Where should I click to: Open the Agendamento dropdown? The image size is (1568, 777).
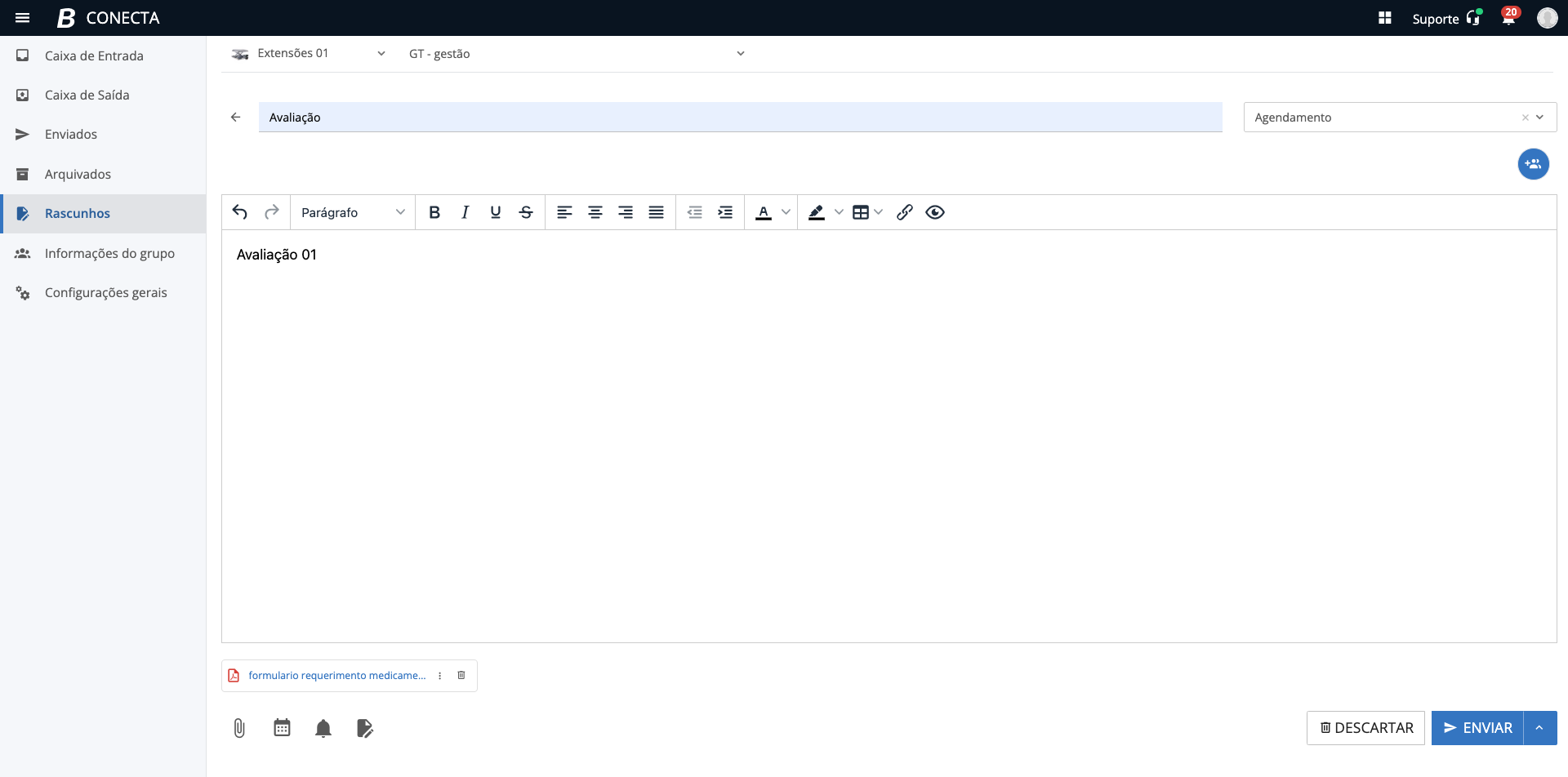click(x=1539, y=118)
